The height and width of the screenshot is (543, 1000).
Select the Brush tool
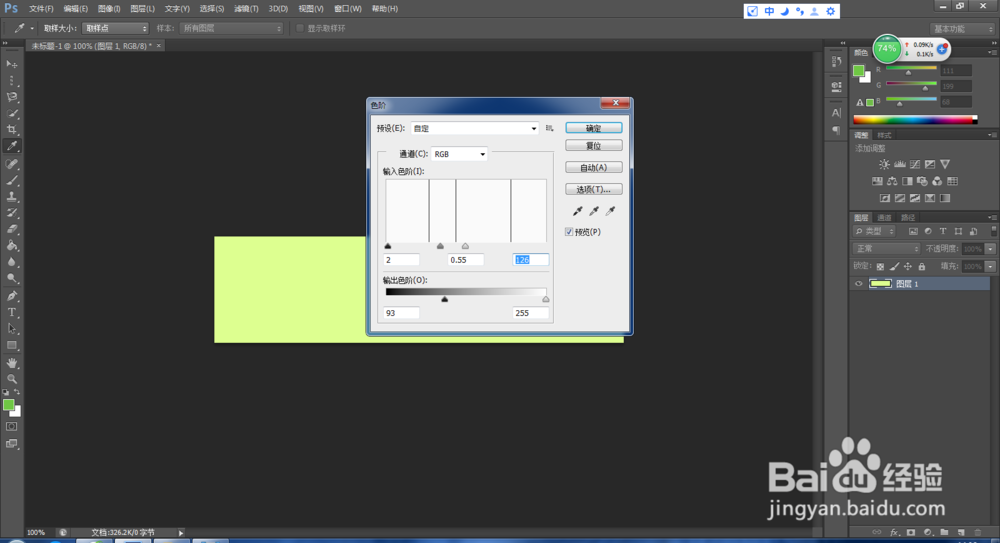point(11,181)
